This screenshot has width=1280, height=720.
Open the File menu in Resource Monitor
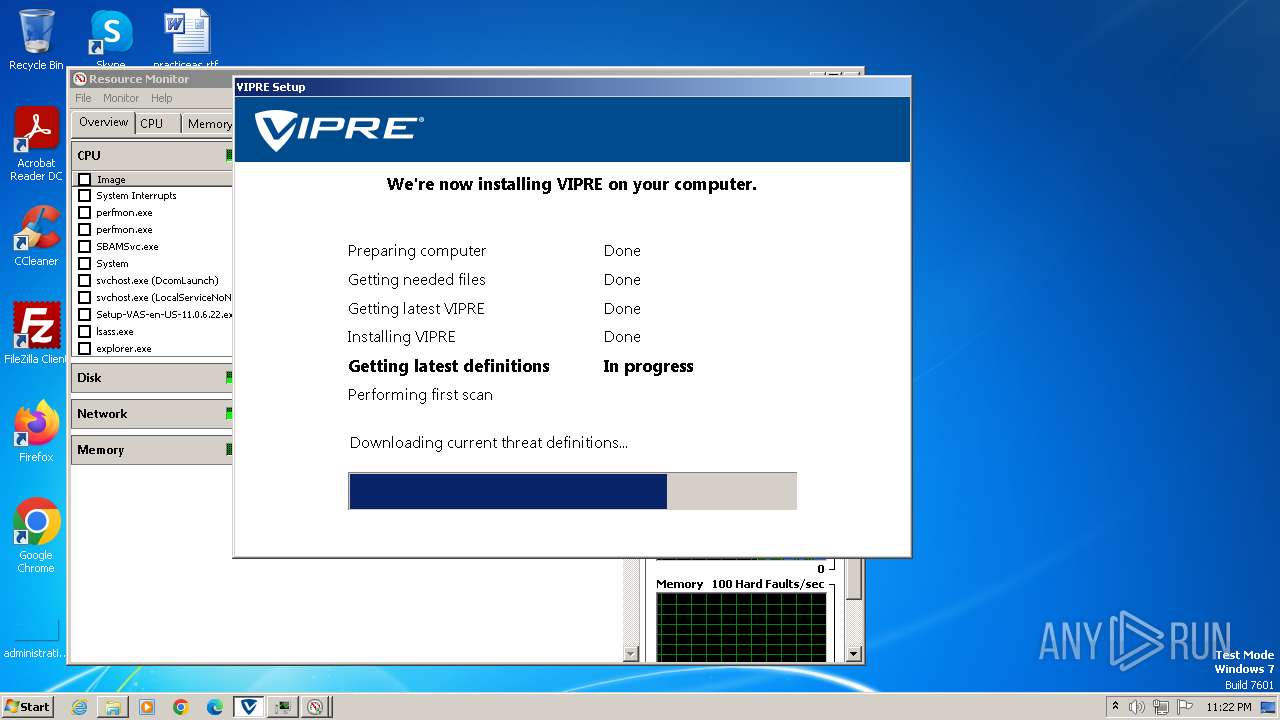pyautogui.click(x=83, y=98)
